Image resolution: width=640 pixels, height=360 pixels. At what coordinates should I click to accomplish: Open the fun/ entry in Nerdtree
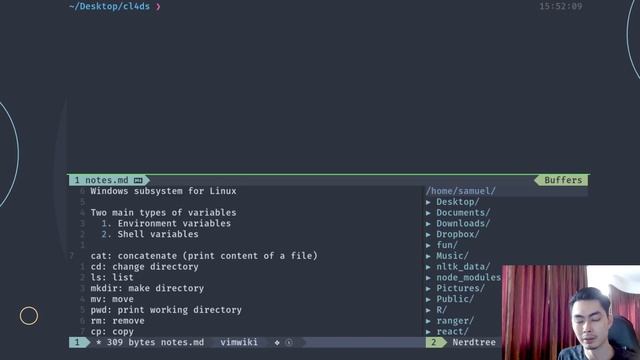(x=447, y=245)
